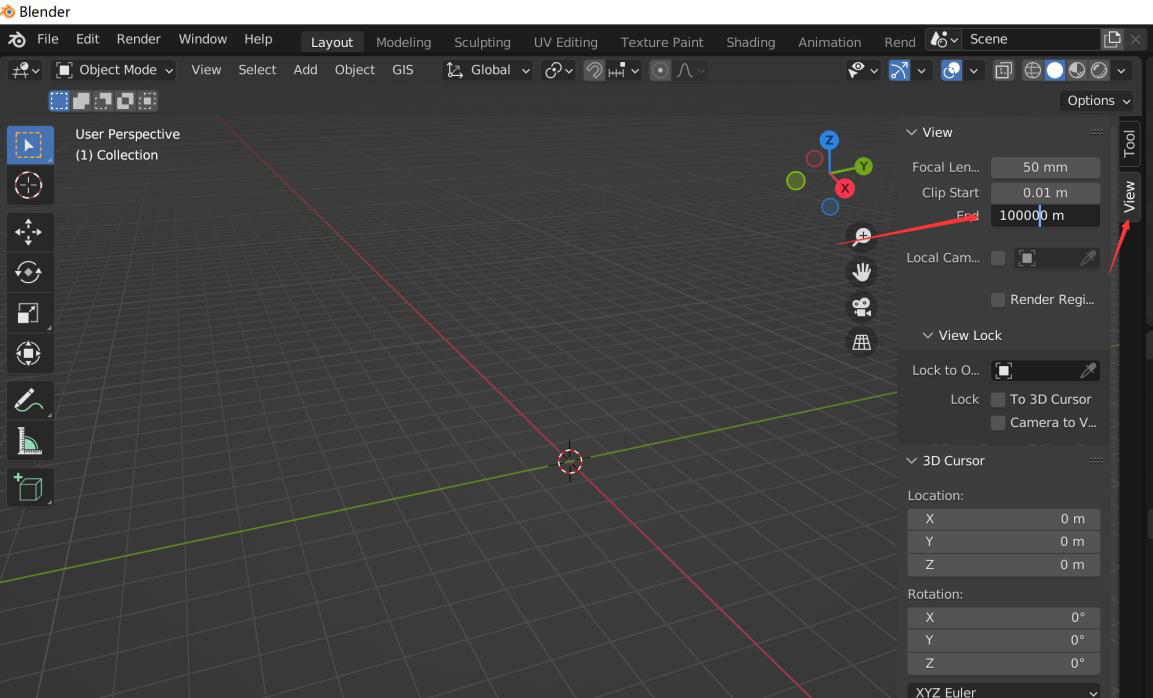1153x698 pixels.
Task: Enable Camera to View lock checkbox
Action: [x=998, y=423]
